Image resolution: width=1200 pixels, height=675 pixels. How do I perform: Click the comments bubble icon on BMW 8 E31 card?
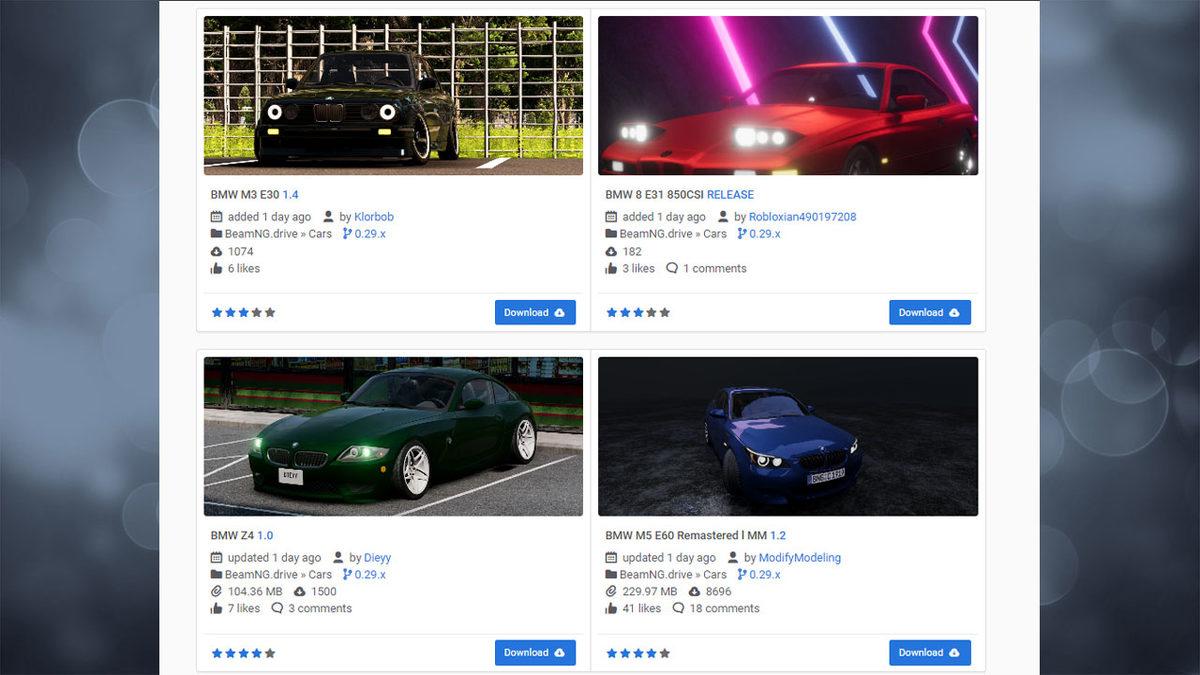[x=672, y=268]
